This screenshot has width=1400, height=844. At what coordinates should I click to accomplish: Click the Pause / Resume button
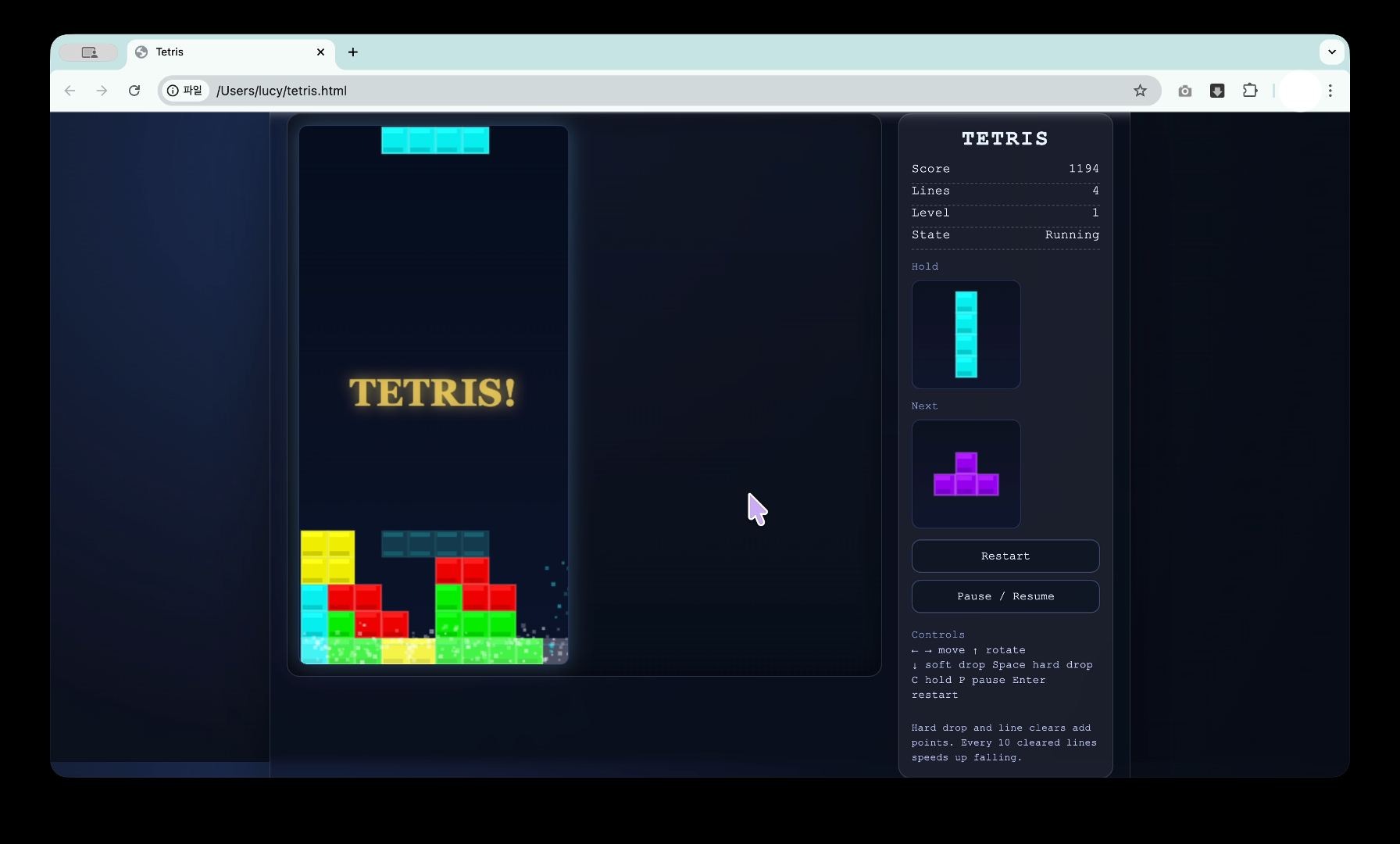[x=1005, y=596]
